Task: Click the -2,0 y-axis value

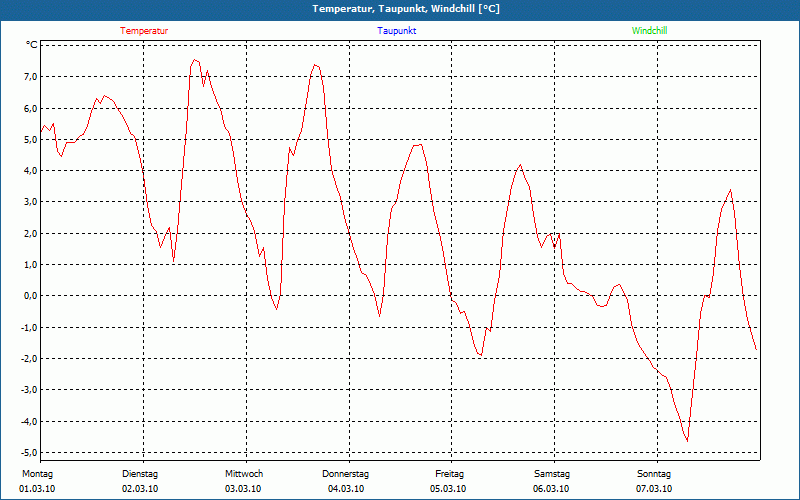Action: tap(29, 359)
